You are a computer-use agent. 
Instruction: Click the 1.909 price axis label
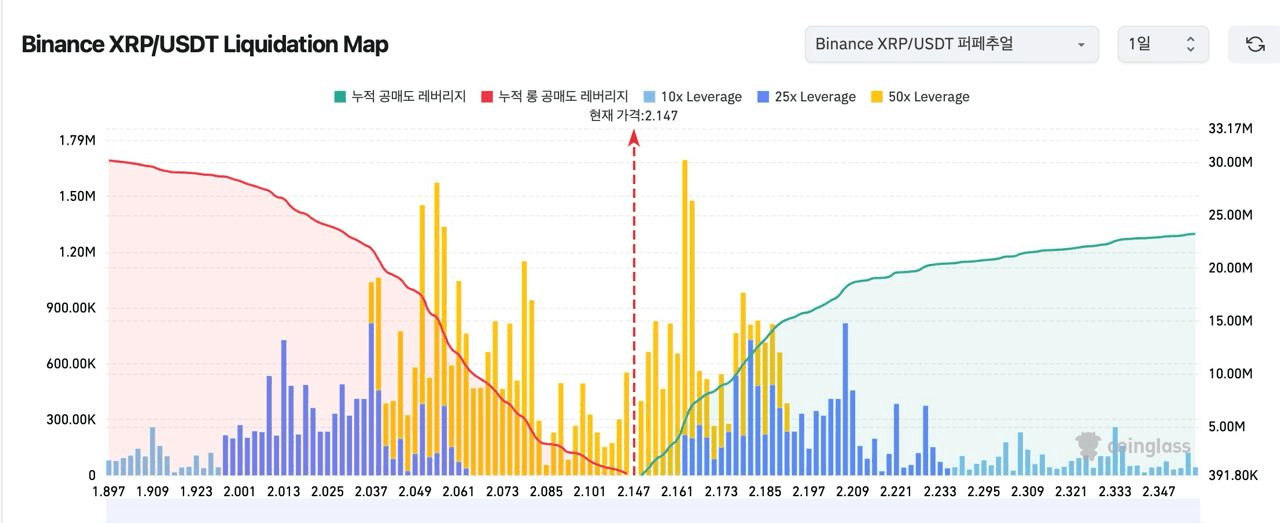pos(153,492)
